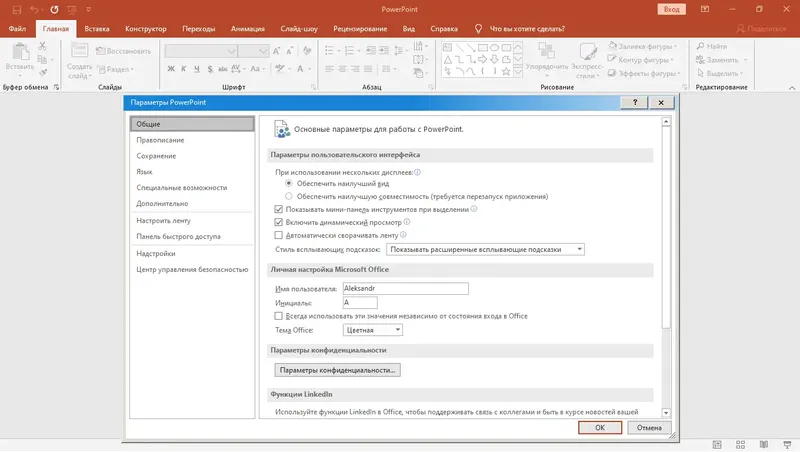Click the OK button
The height and width of the screenshot is (452, 800).
click(600, 428)
